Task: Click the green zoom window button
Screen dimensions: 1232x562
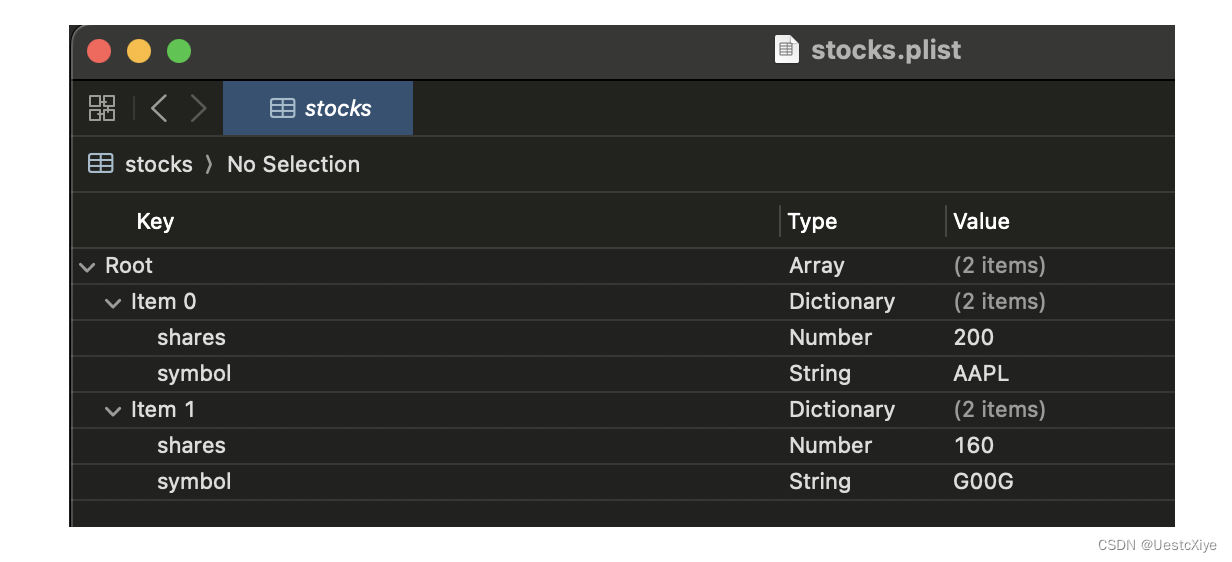Action: [179, 51]
